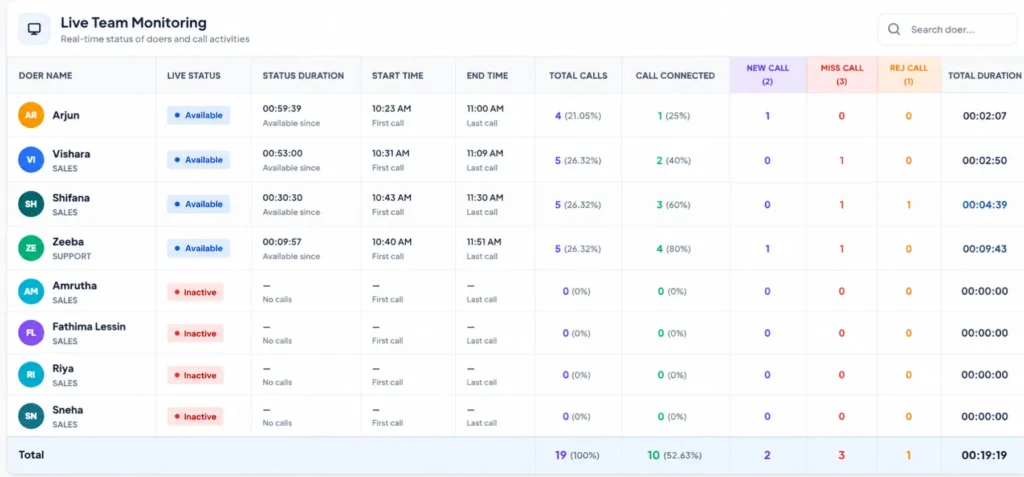Sort by the New Call column header
The image size is (1024, 477).
coord(767,74)
